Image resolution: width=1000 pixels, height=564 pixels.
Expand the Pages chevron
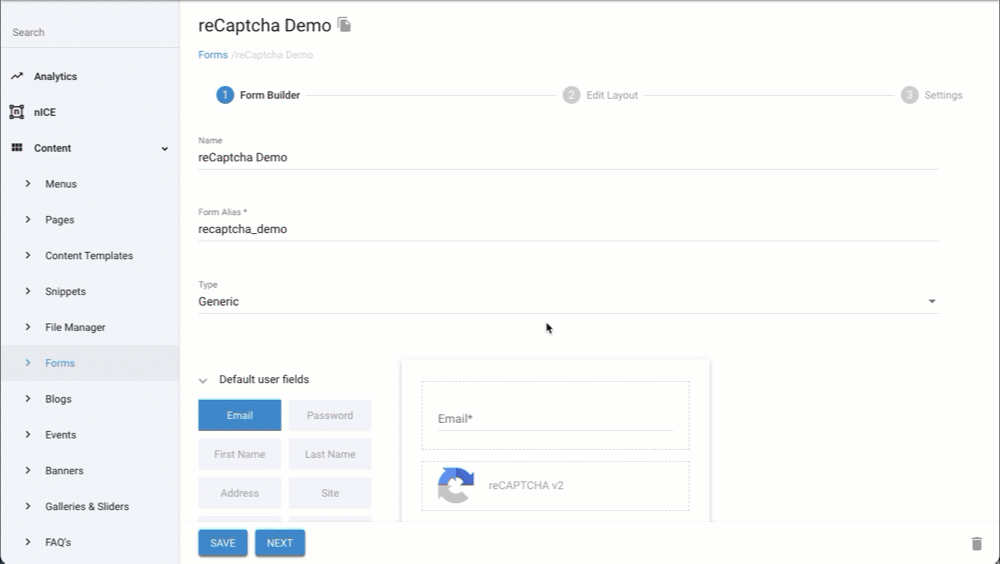pyautogui.click(x=27, y=219)
